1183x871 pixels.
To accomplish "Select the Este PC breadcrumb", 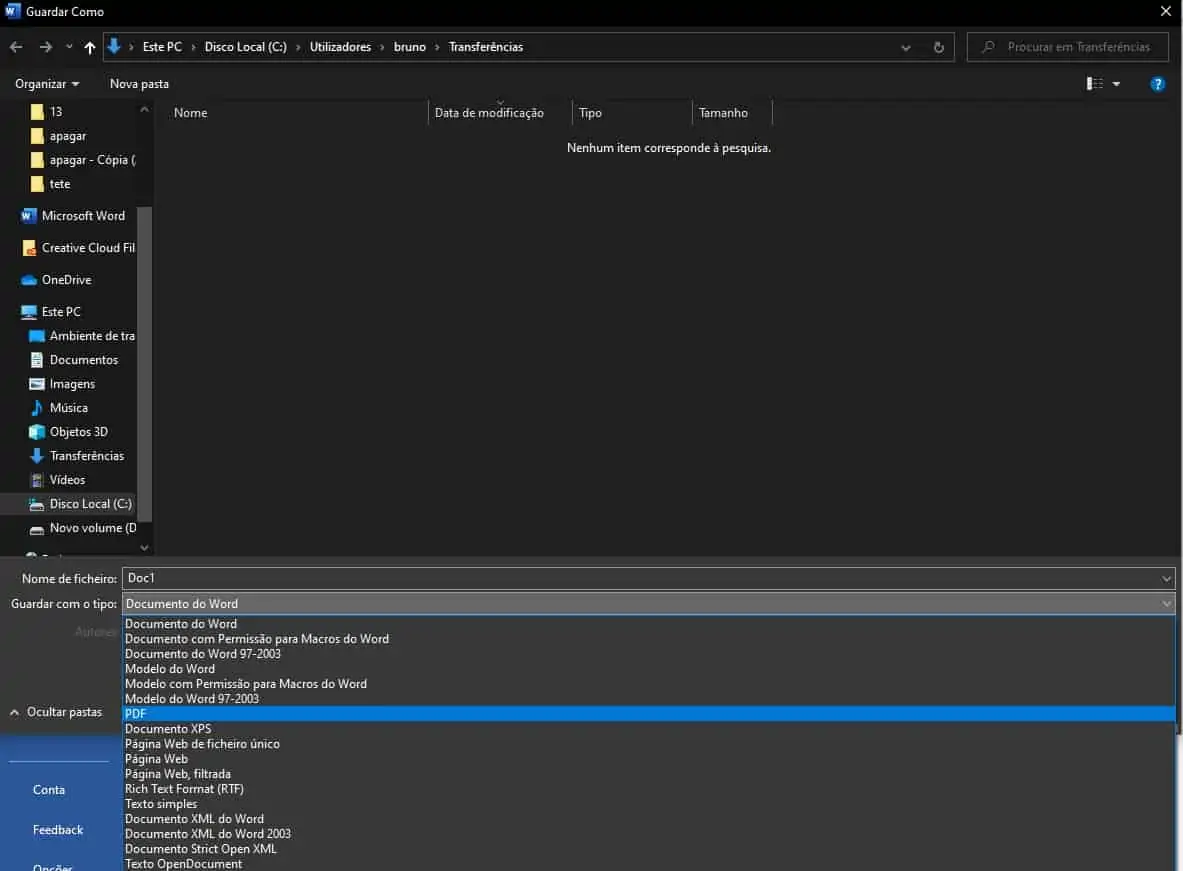I will pyautogui.click(x=162, y=47).
